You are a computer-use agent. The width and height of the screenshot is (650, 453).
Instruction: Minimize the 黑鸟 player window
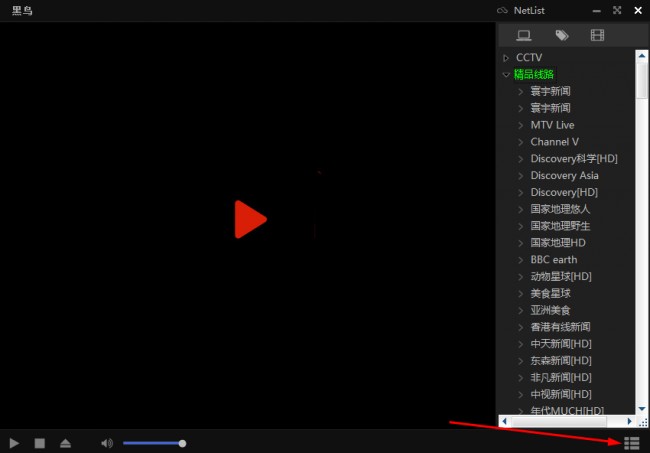click(597, 11)
